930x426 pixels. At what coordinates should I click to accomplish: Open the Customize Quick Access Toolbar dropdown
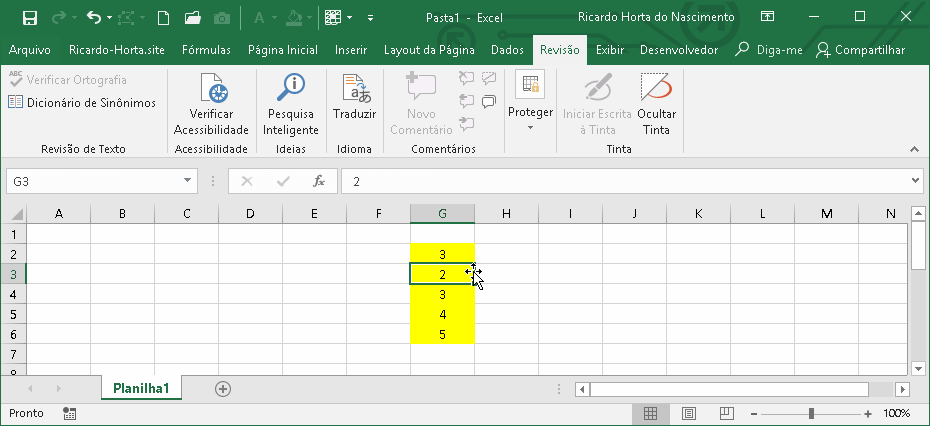(371, 18)
